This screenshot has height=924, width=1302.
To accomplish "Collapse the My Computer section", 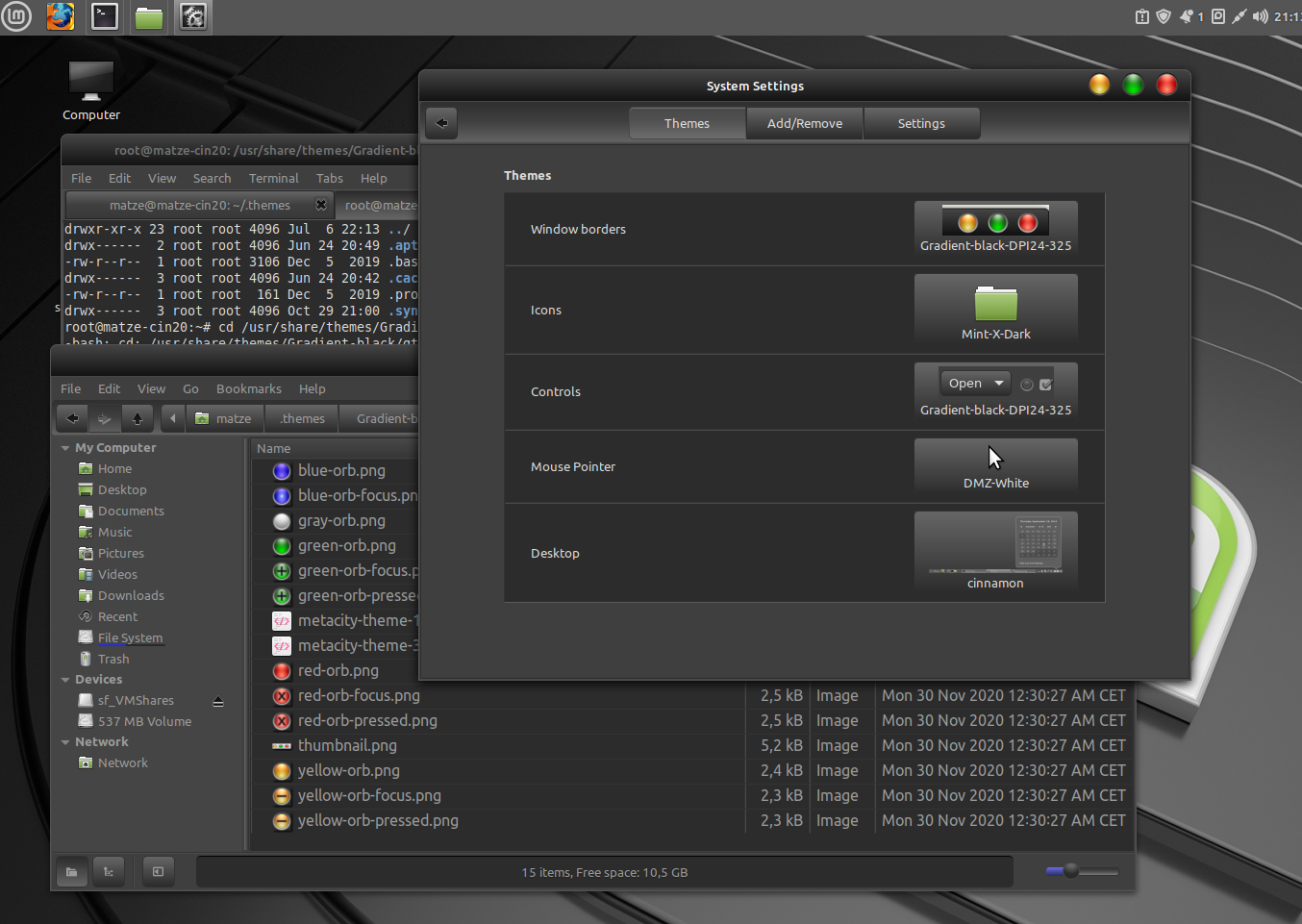I will click(65, 448).
